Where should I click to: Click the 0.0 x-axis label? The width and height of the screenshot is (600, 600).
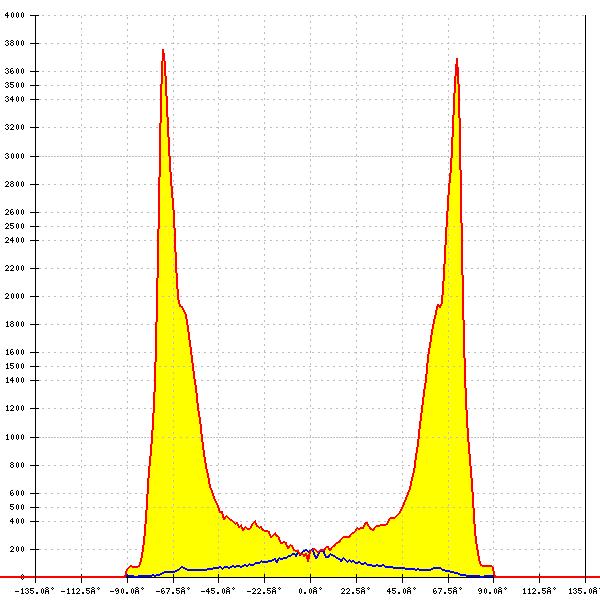click(x=310, y=591)
